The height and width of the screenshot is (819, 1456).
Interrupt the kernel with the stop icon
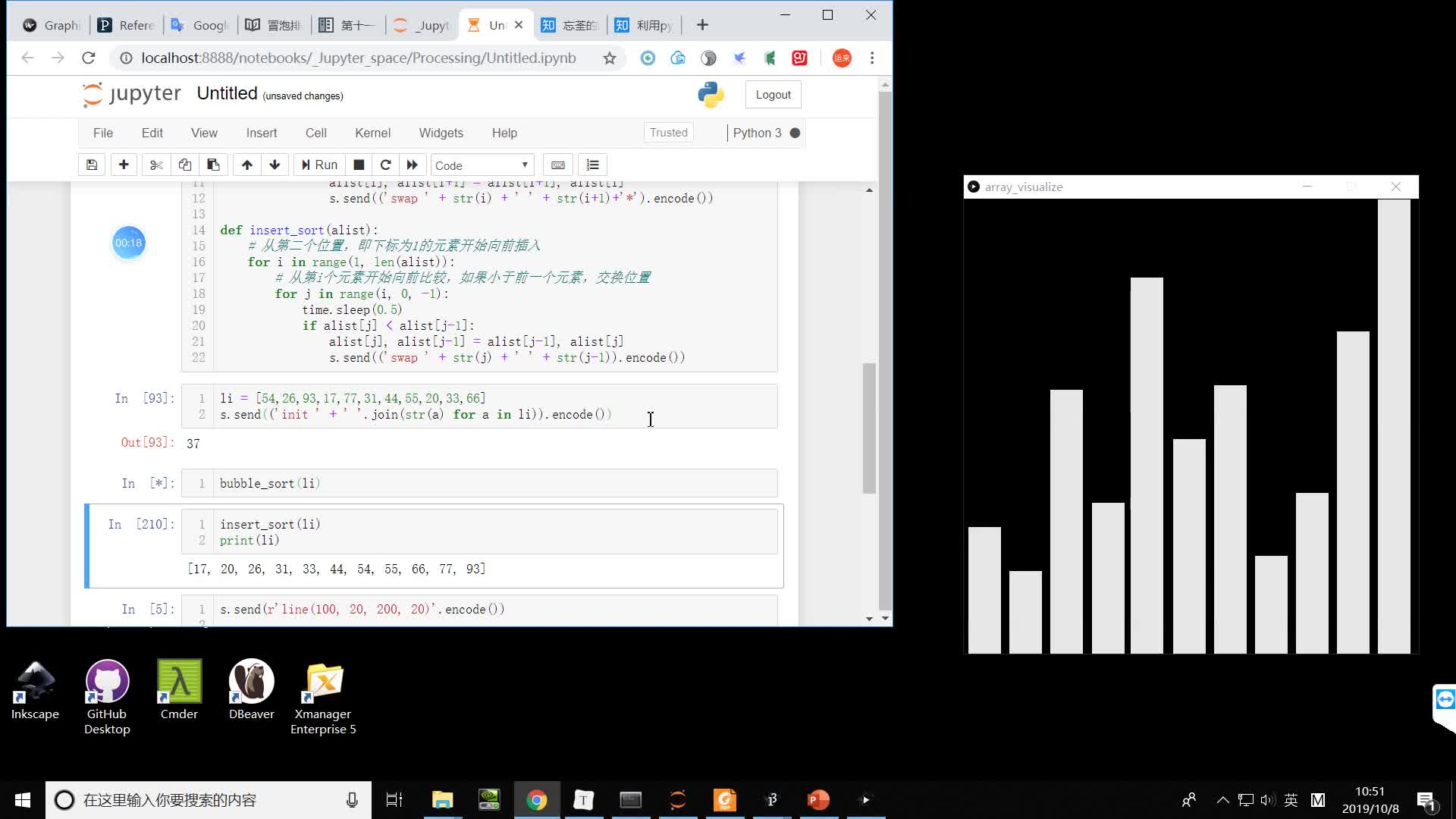pos(359,165)
